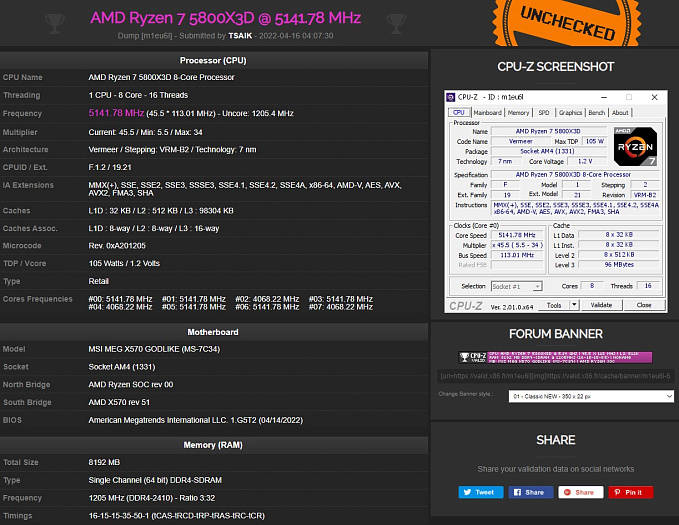
Task: Click the Facebook Share button
Action: point(530,492)
